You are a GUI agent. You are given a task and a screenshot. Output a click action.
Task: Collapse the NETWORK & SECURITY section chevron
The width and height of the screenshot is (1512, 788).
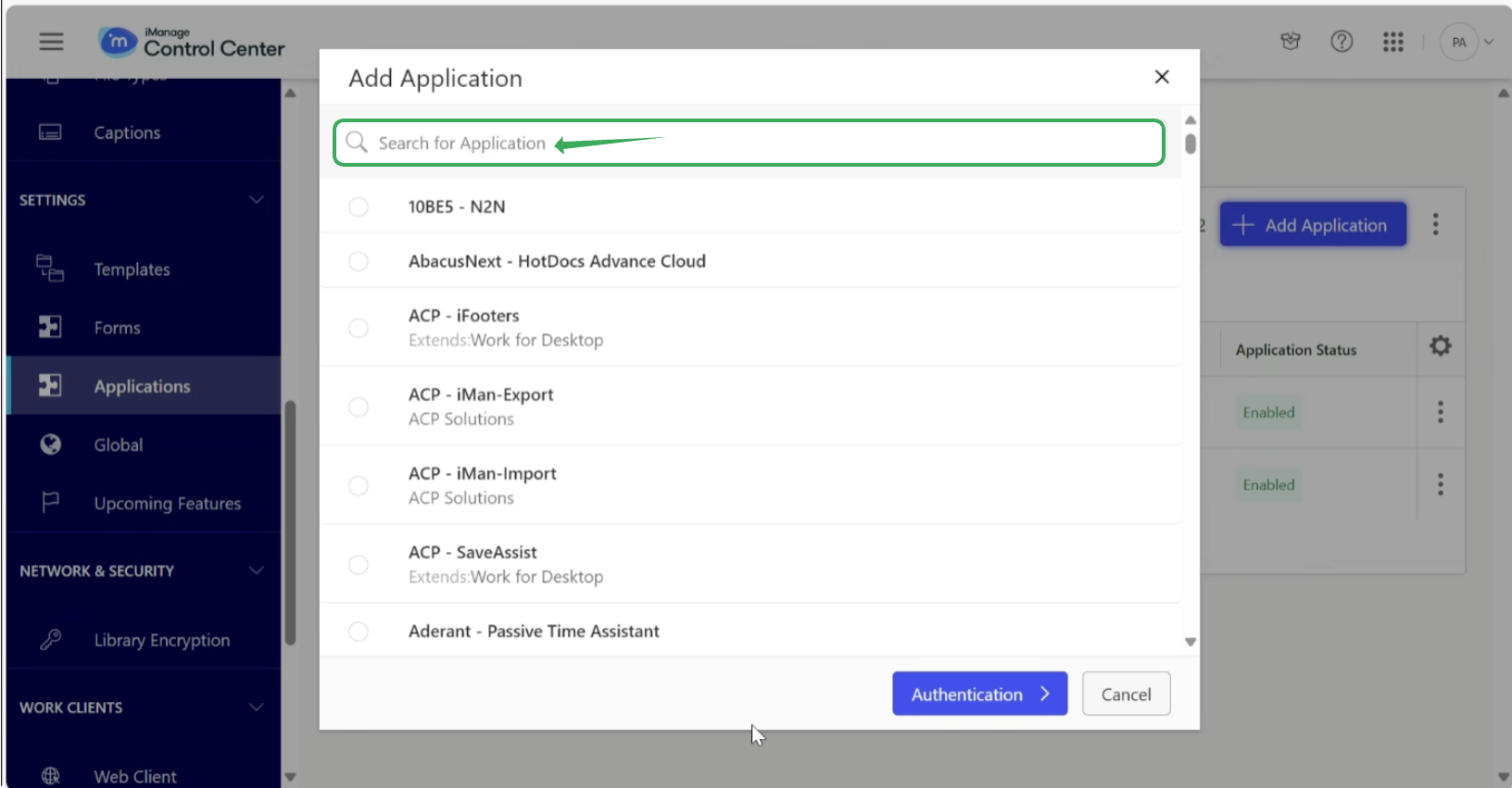tap(257, 570)
